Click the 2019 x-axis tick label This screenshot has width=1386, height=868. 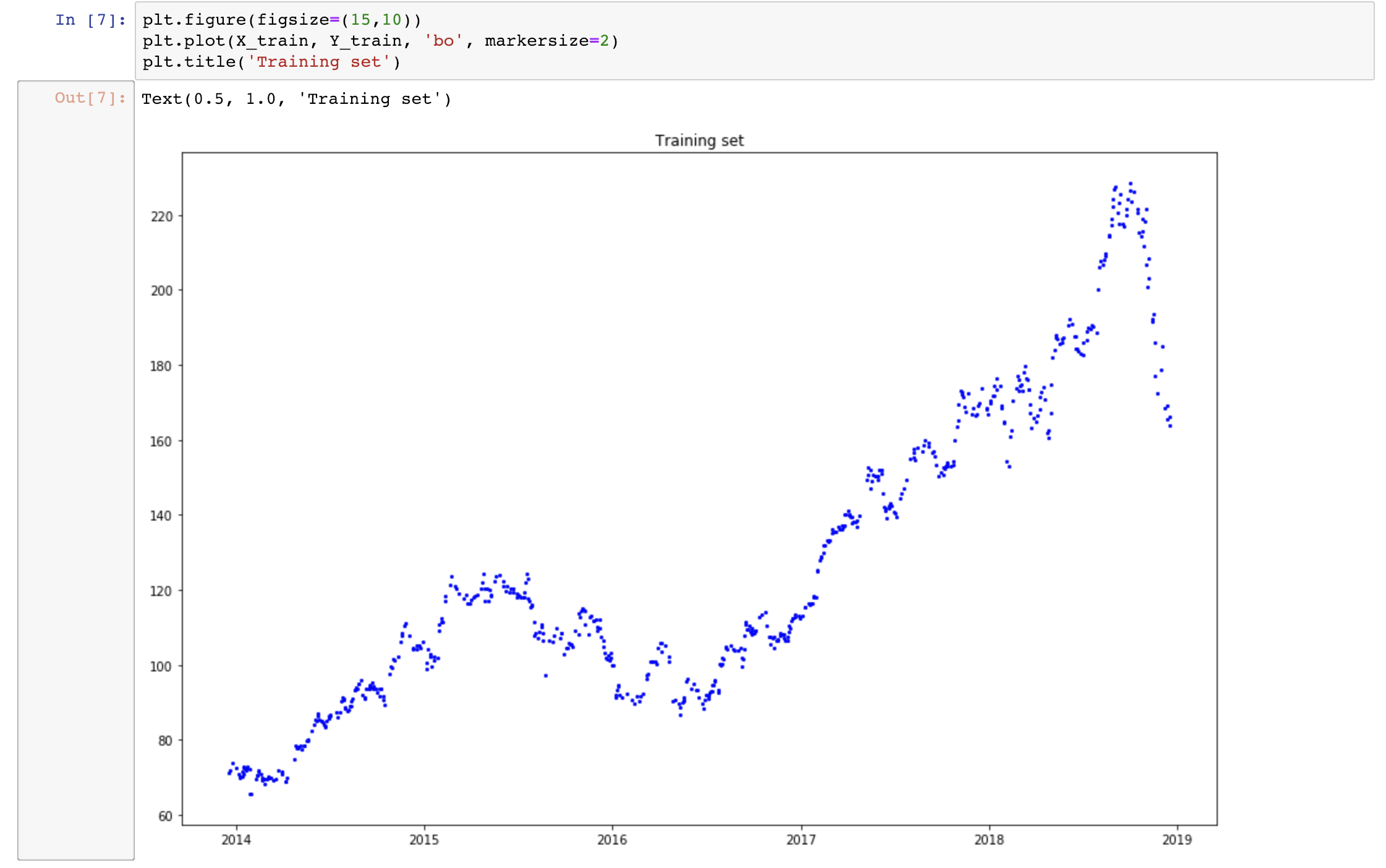1176,840
